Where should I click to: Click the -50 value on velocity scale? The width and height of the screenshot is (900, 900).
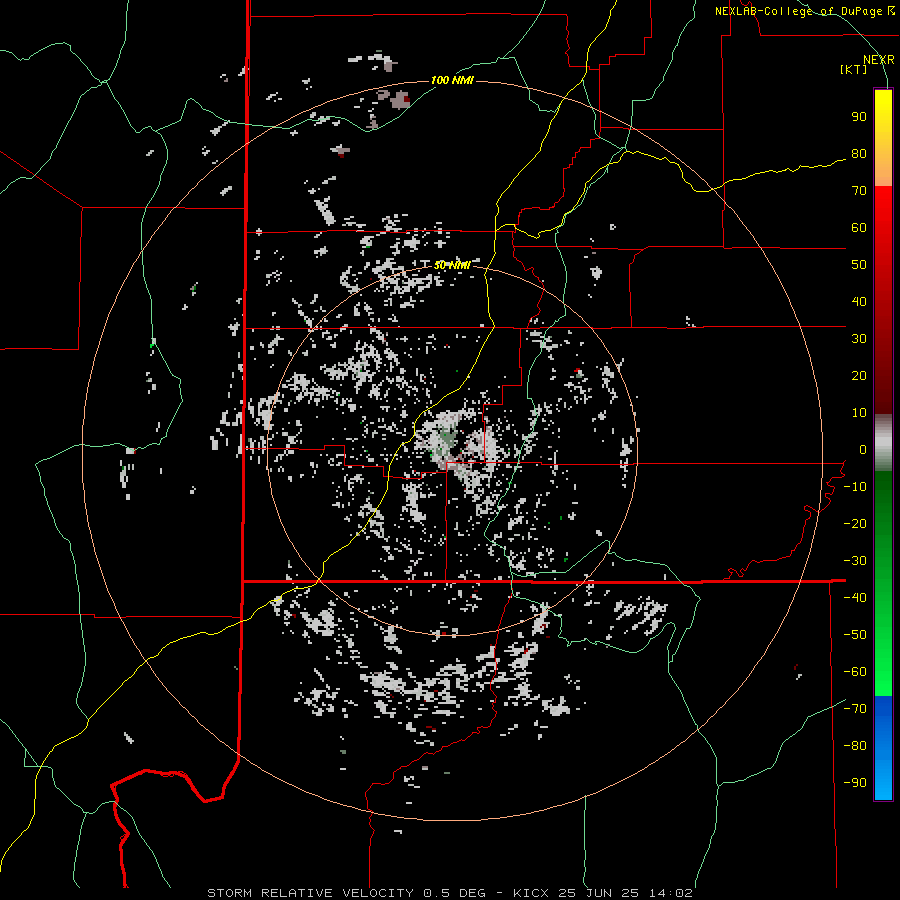pyautogui.click(x=855, y=635)
